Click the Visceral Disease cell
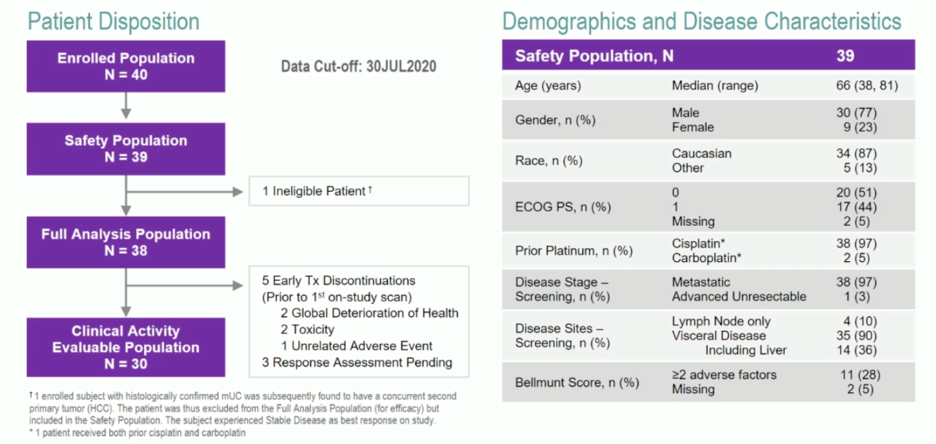 tap(719, 335)
